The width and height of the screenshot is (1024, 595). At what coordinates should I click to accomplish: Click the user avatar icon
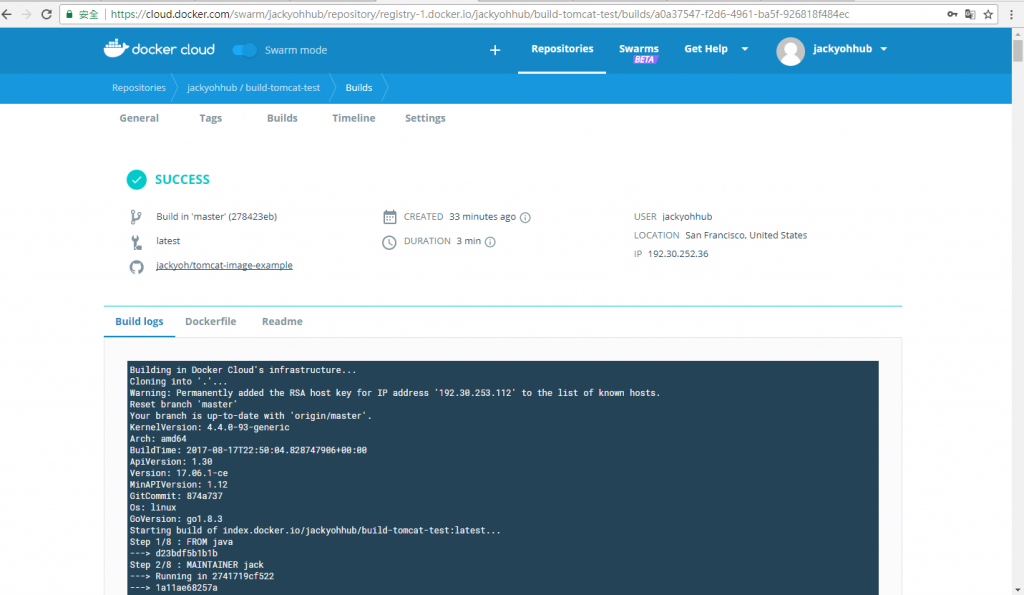(790, 51)
